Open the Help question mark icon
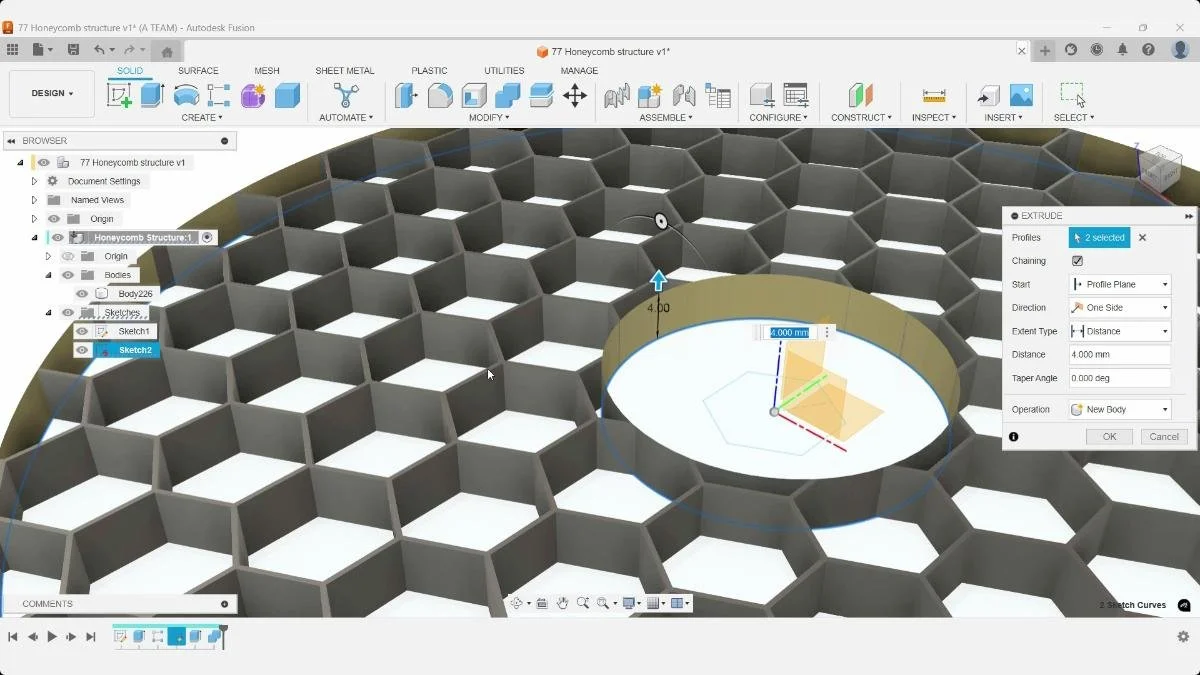The image size is (1200, 675). pos(1149,50)
